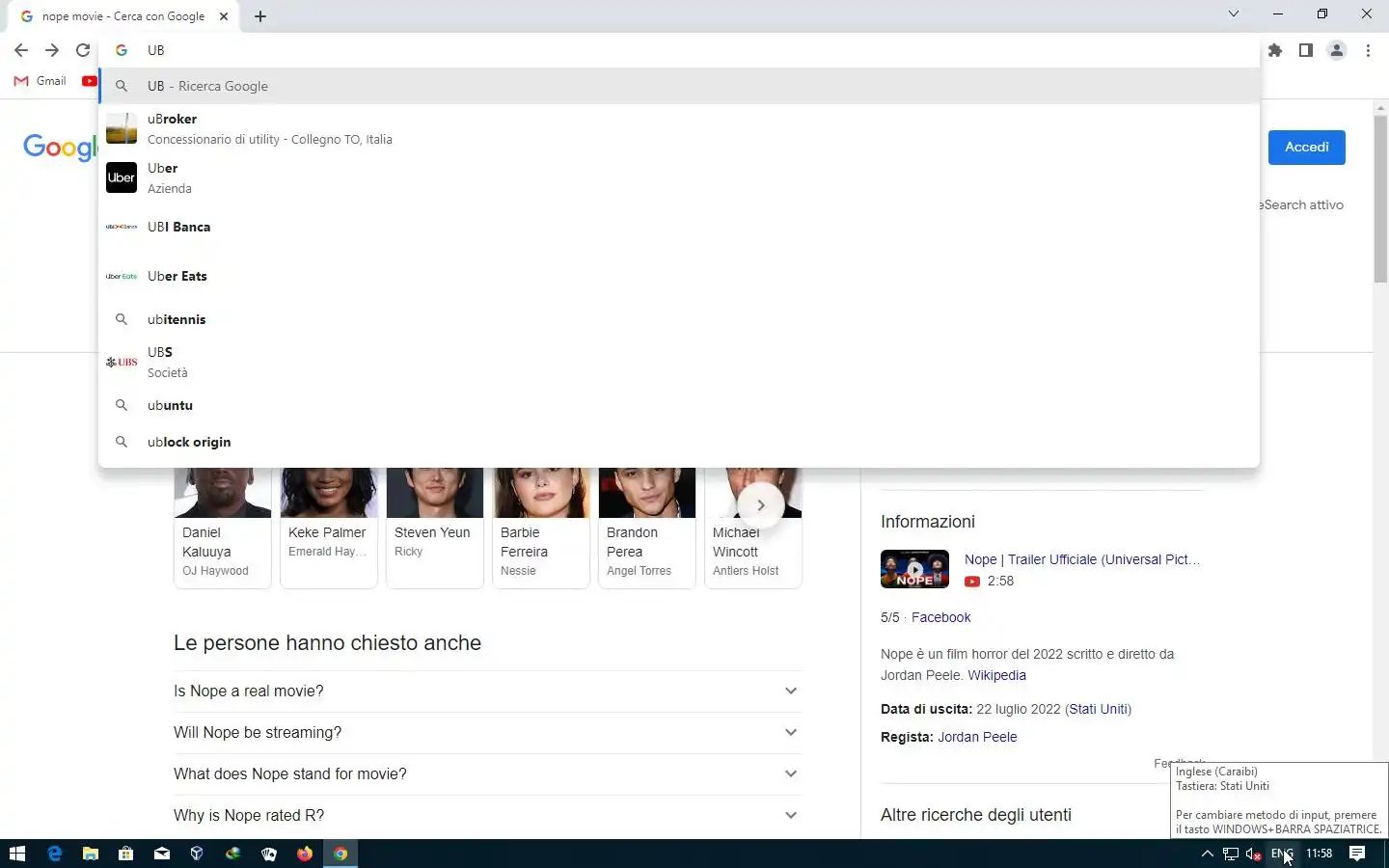Click the address bar containing UB
The image size is (1389, 868).
[x=679, y=50]
